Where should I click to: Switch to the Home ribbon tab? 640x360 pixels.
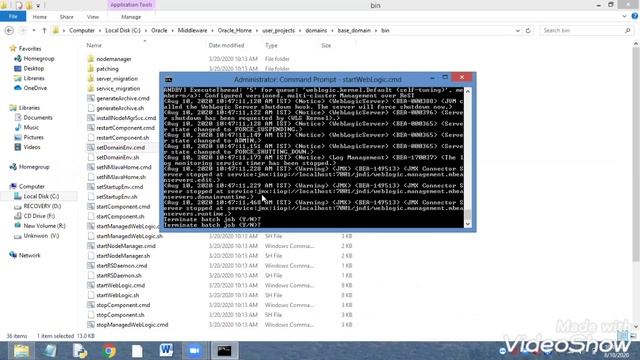tap(40, 17)
